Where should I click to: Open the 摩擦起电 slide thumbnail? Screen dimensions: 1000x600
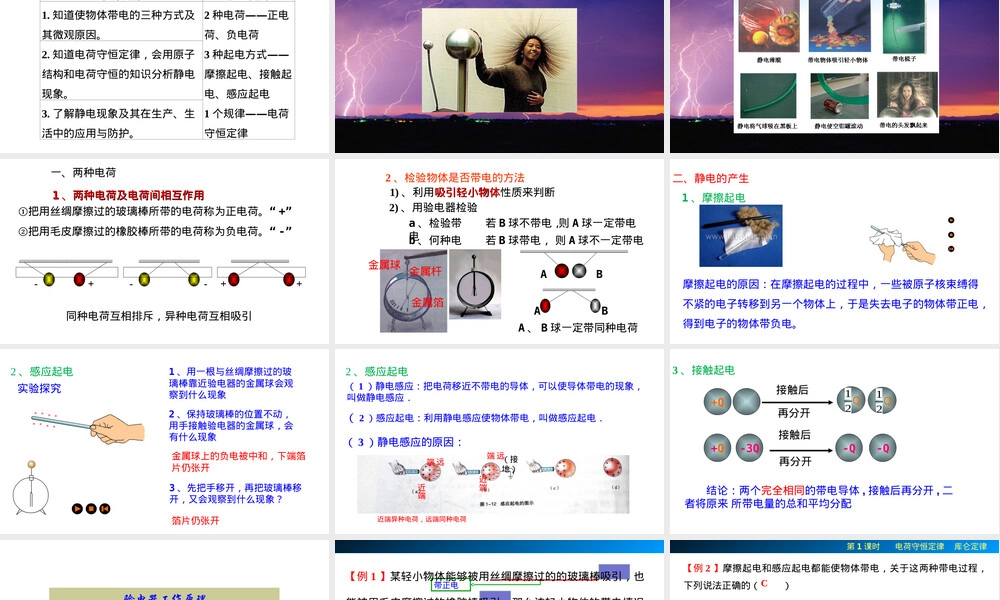point(834,251)
